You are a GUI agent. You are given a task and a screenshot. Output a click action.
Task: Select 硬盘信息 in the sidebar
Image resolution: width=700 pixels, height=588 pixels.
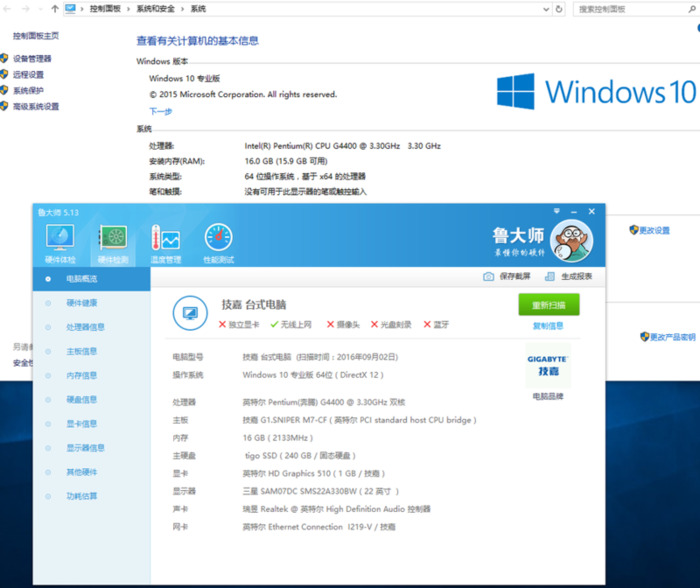(x=81, y=399)
